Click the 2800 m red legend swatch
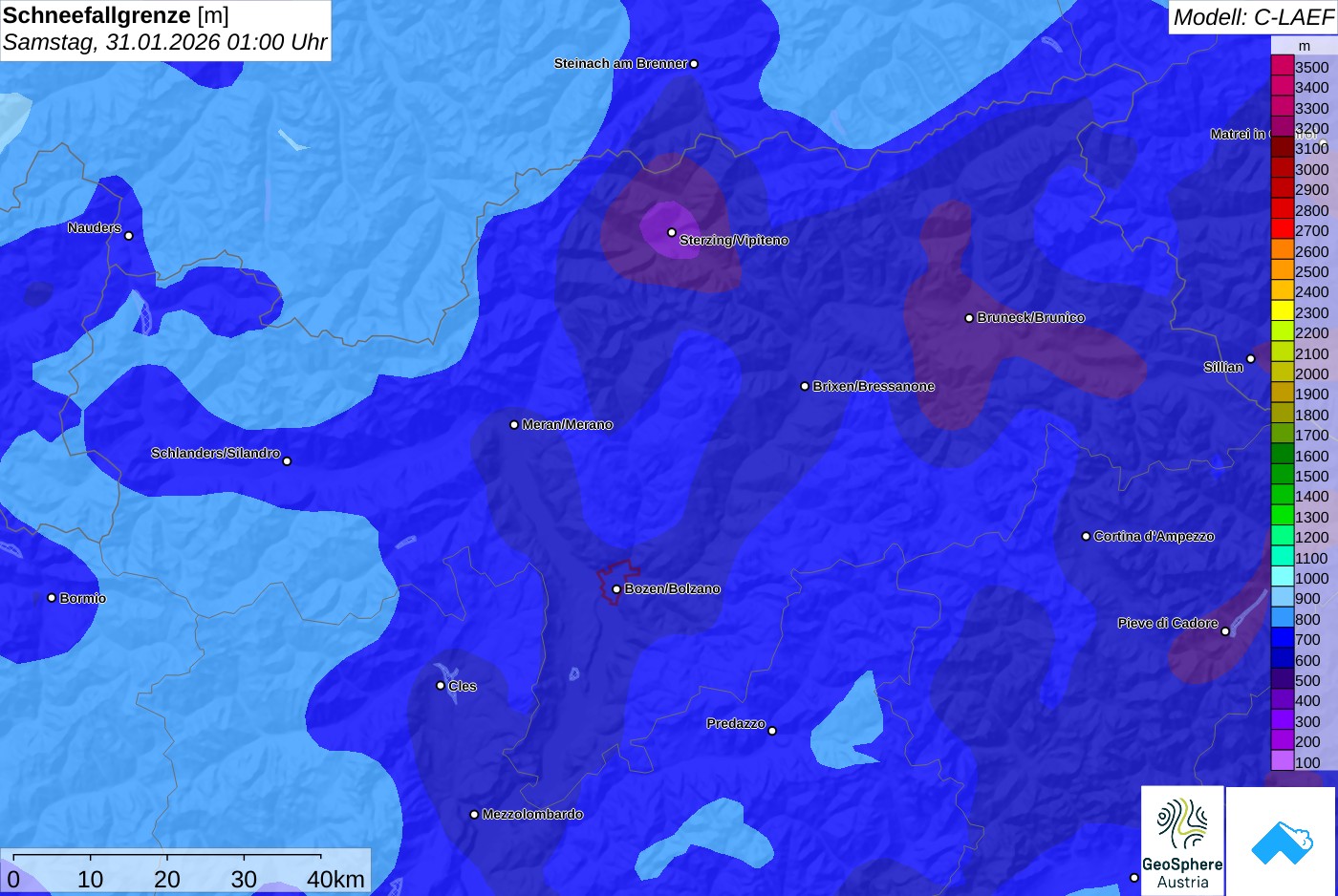The height and width of the screenshot is (896, 1338). click(x=1282, y=209)
